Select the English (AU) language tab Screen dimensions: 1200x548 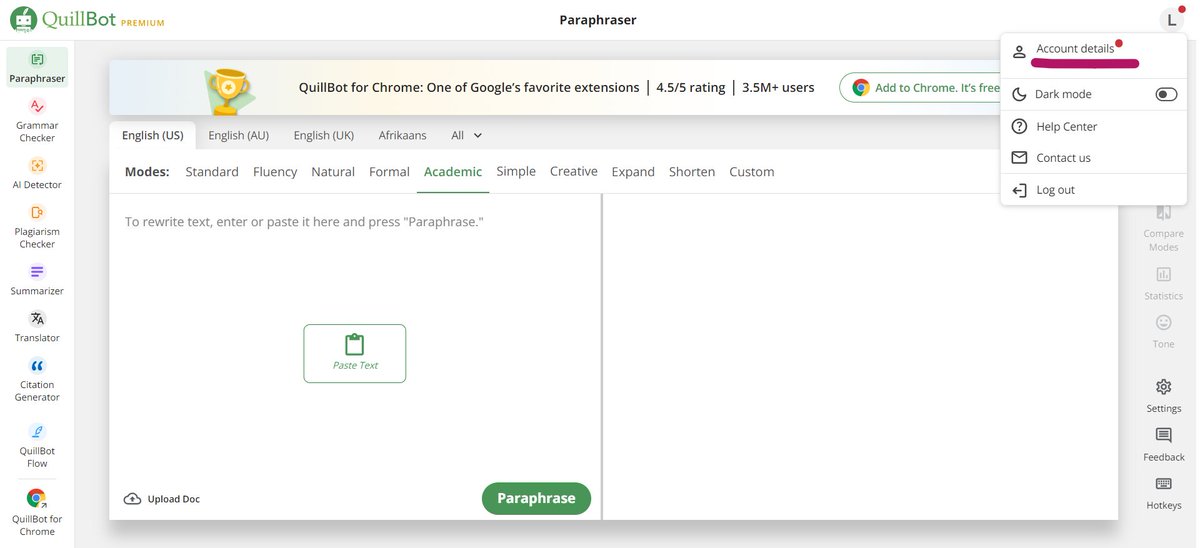[x=238, y=135]
